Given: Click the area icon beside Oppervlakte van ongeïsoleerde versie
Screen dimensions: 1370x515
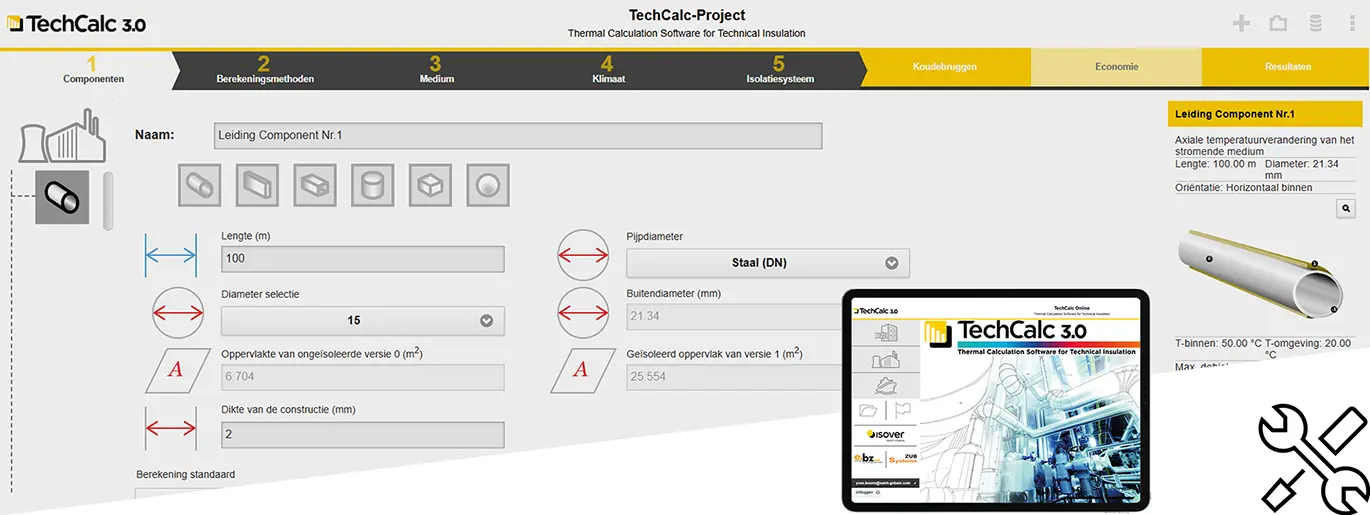Looking at the screenshot, I should 176,370.
